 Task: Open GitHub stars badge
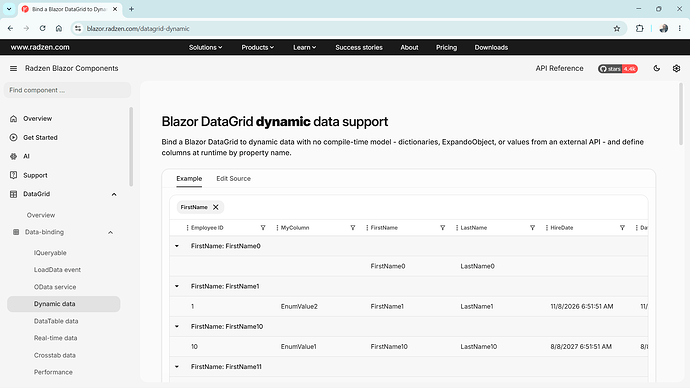[x=618, y=69]
